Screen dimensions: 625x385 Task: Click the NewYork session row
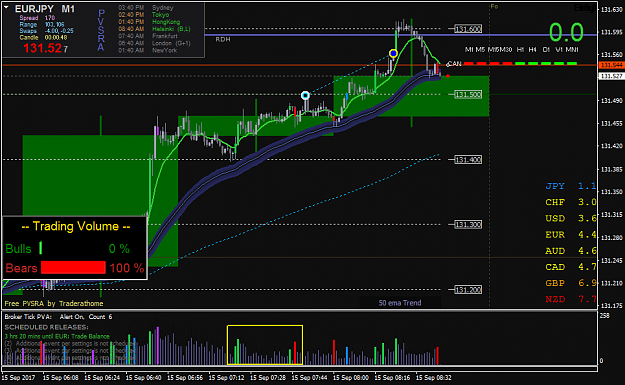click(x=147, y=50)
